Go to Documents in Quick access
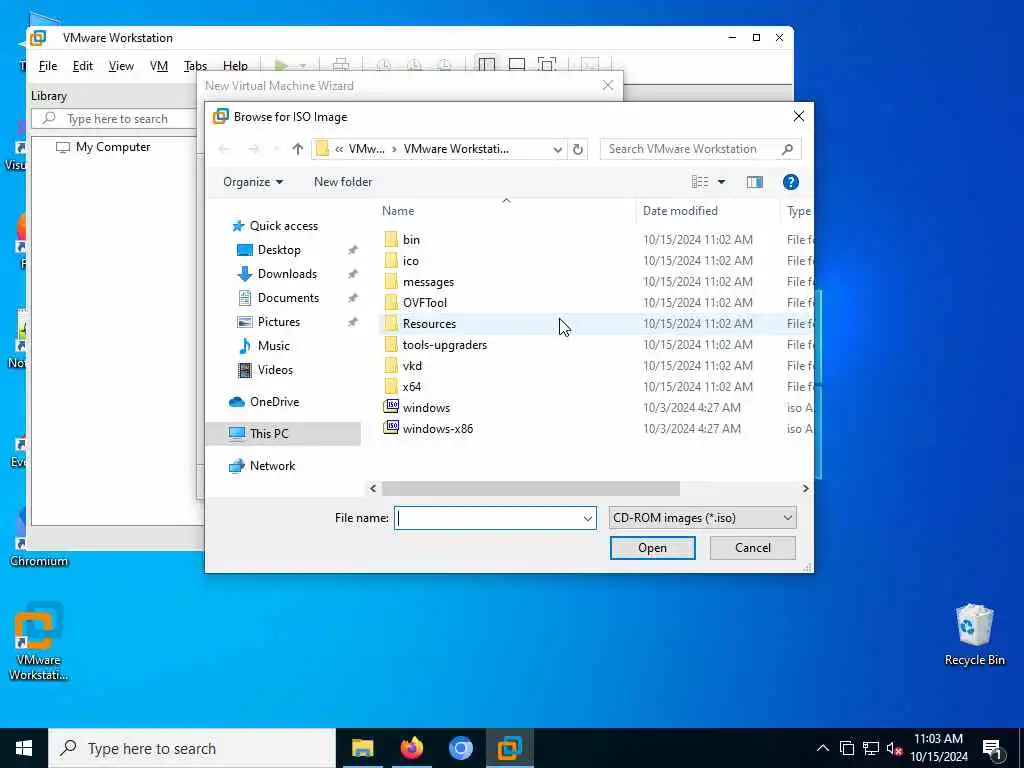1024x768 pixels. point(288,298)
